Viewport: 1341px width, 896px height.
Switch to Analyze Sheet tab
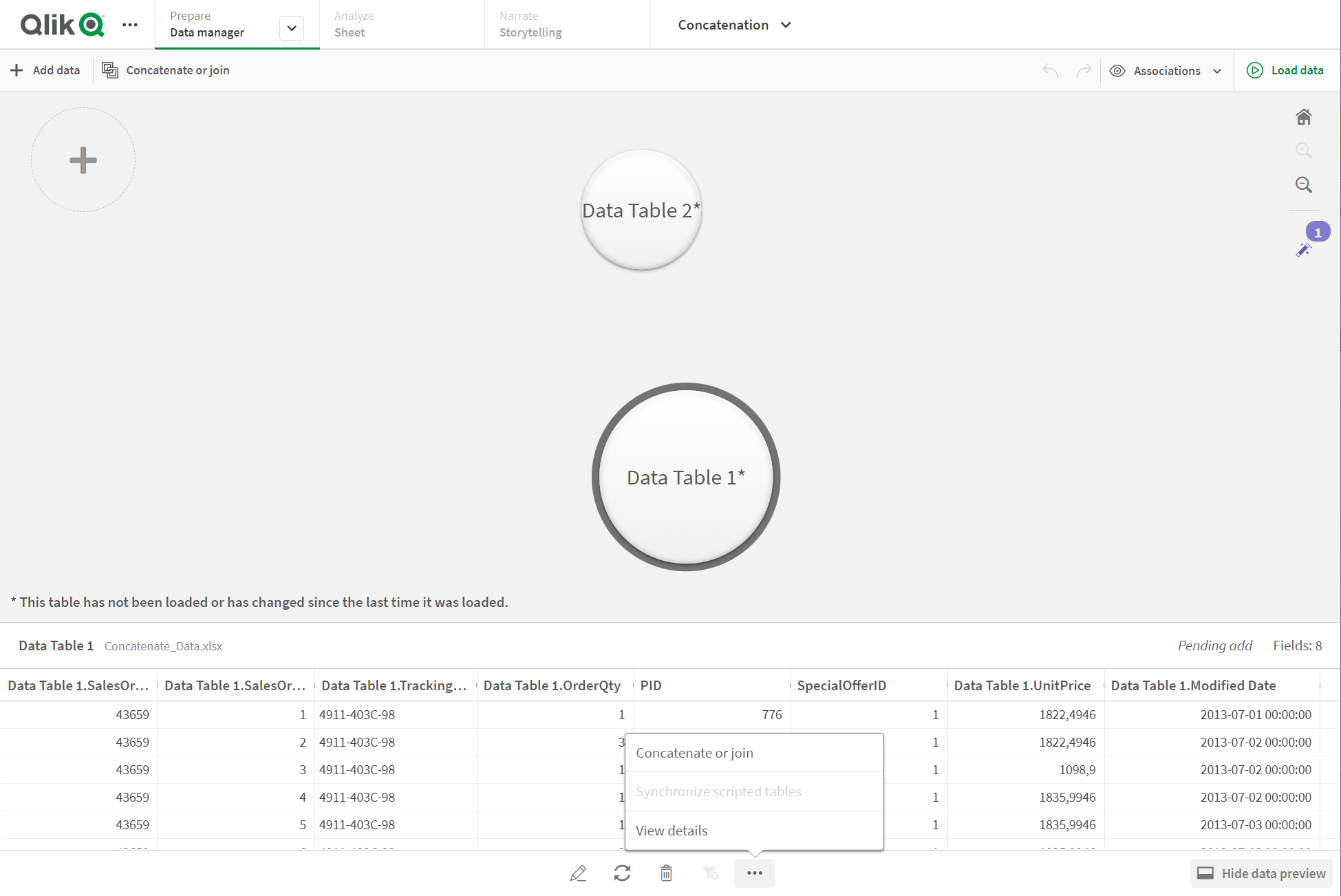353,24
